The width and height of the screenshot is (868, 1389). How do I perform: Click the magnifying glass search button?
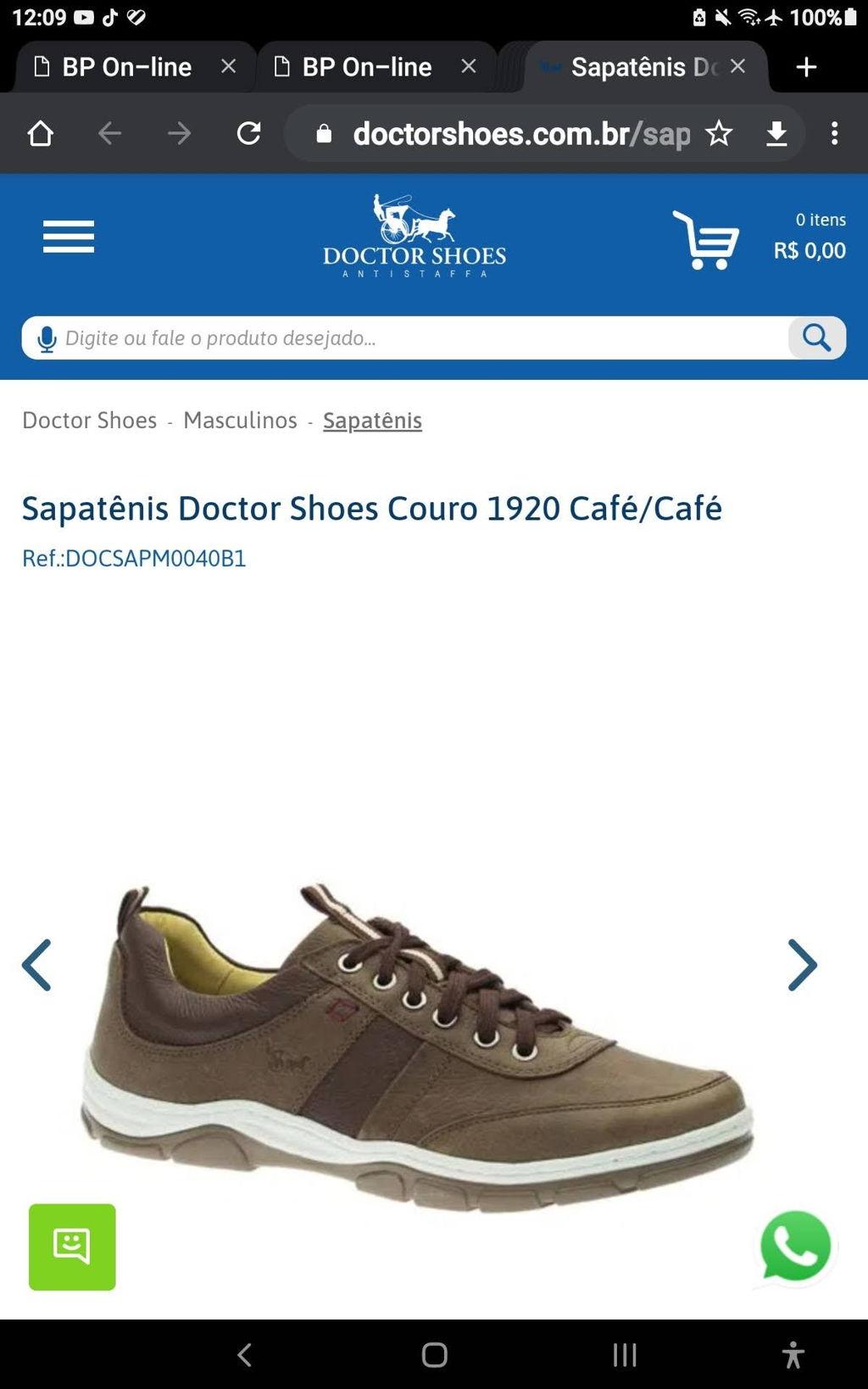[x=816, y=337]
